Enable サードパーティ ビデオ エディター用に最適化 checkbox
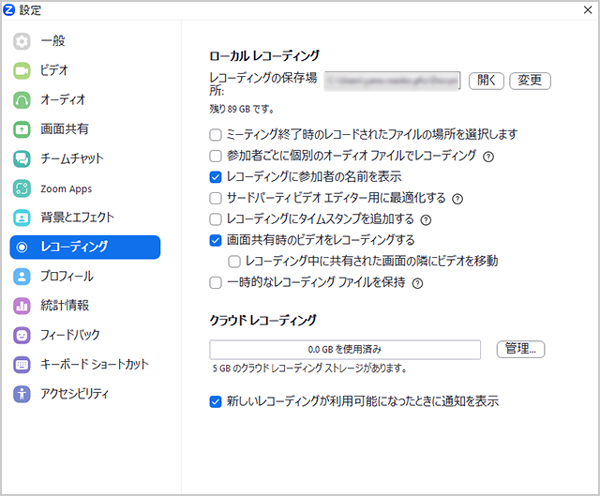The width and height of the screenshot is (600, 496). (x=215, y=198)
